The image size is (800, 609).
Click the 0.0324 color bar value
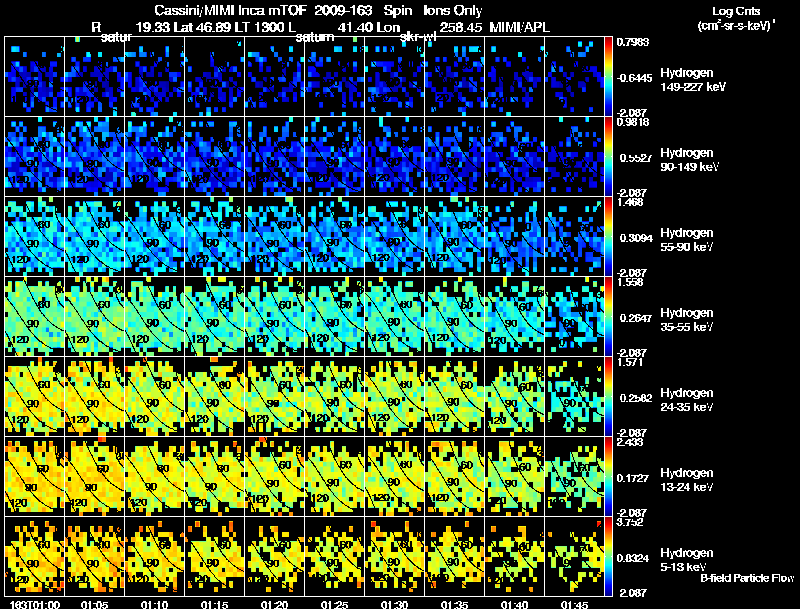pos(633,559)
